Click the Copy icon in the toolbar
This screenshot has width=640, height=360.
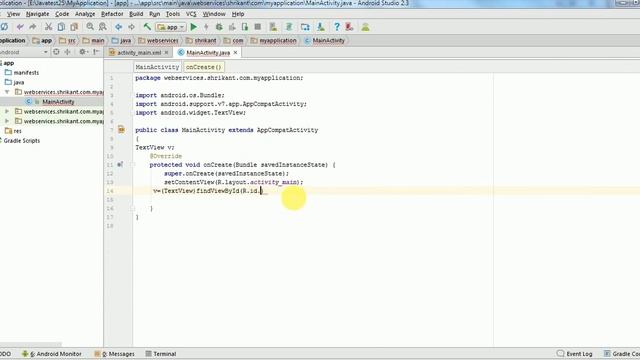(61, 27)
